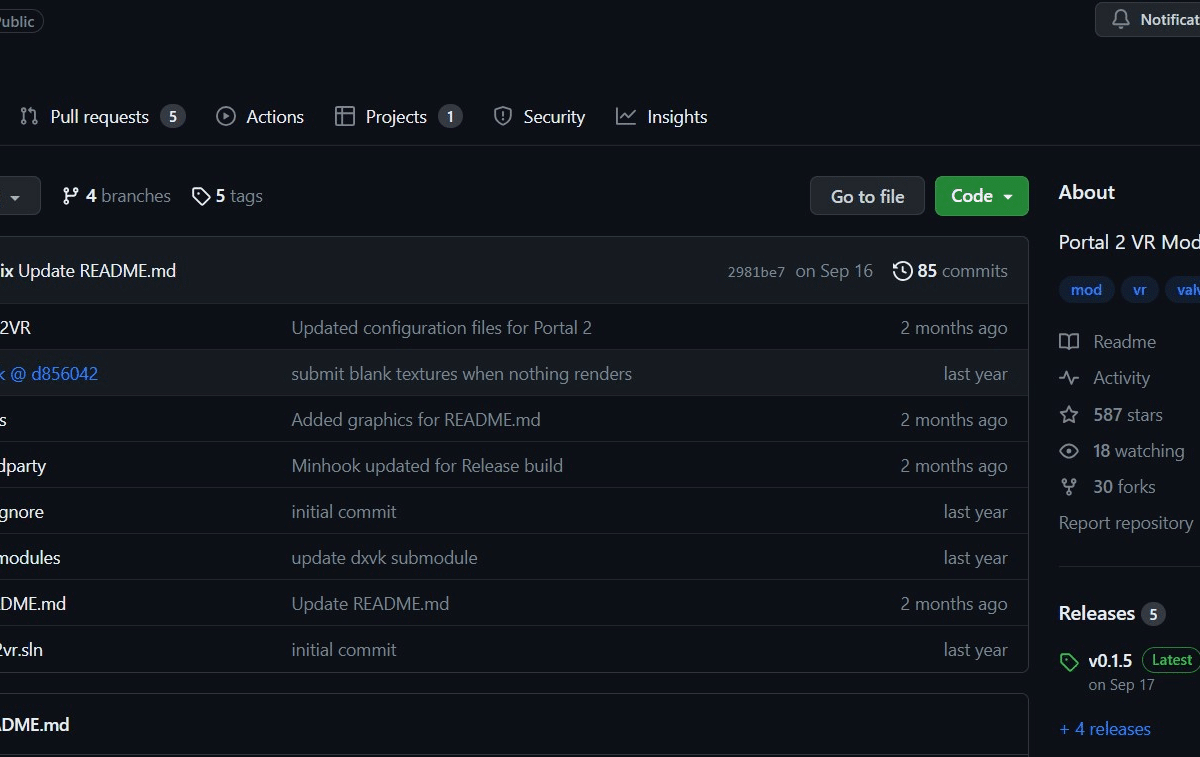Click the commits history clock icon
This screenshot has width=1200, height=757.
902,271
